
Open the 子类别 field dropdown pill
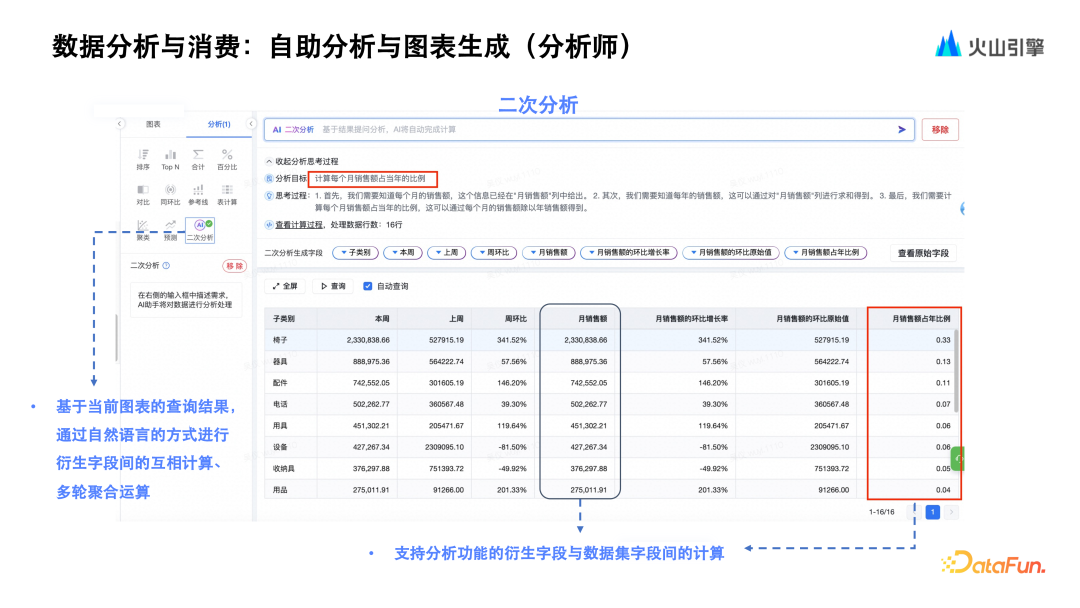pos(353,253)
